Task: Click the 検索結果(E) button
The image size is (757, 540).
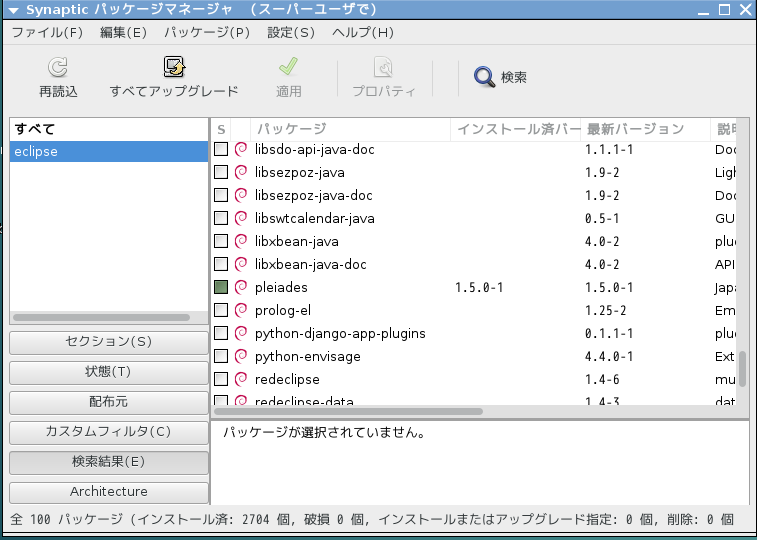Action: coord(109,462)
